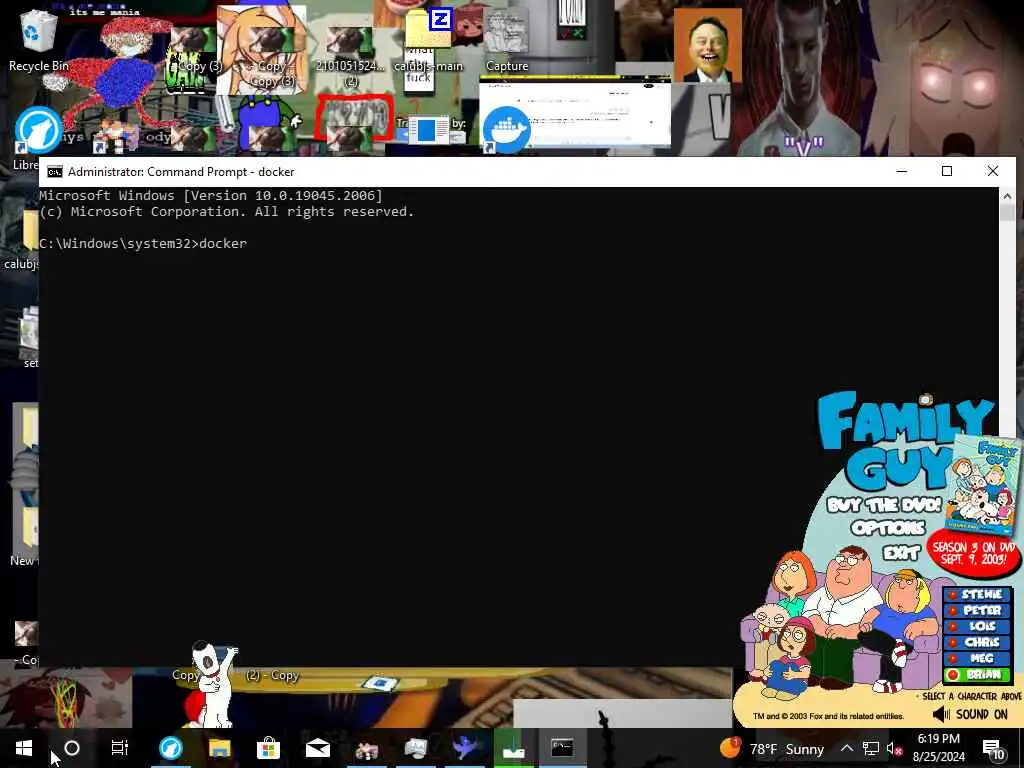Select Chris in the Family Guy widget
This screenshot has height=768, width=1024.
pyautogui.click(x=976, y=643)
